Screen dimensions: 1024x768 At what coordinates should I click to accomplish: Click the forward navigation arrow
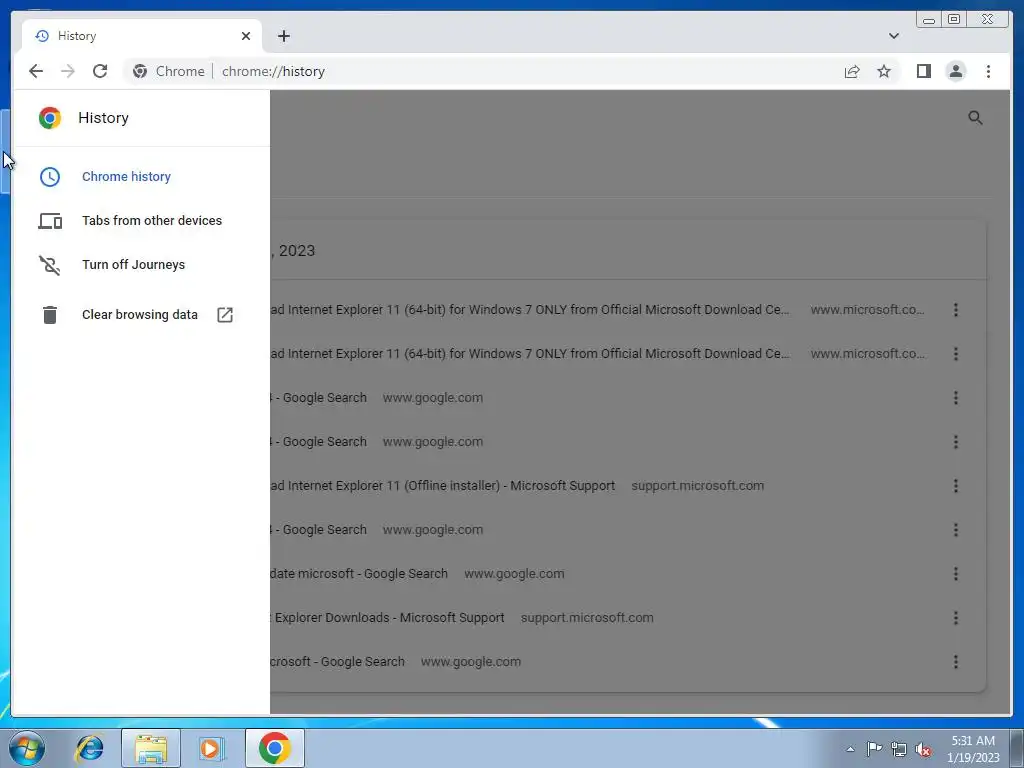(68, 71)
